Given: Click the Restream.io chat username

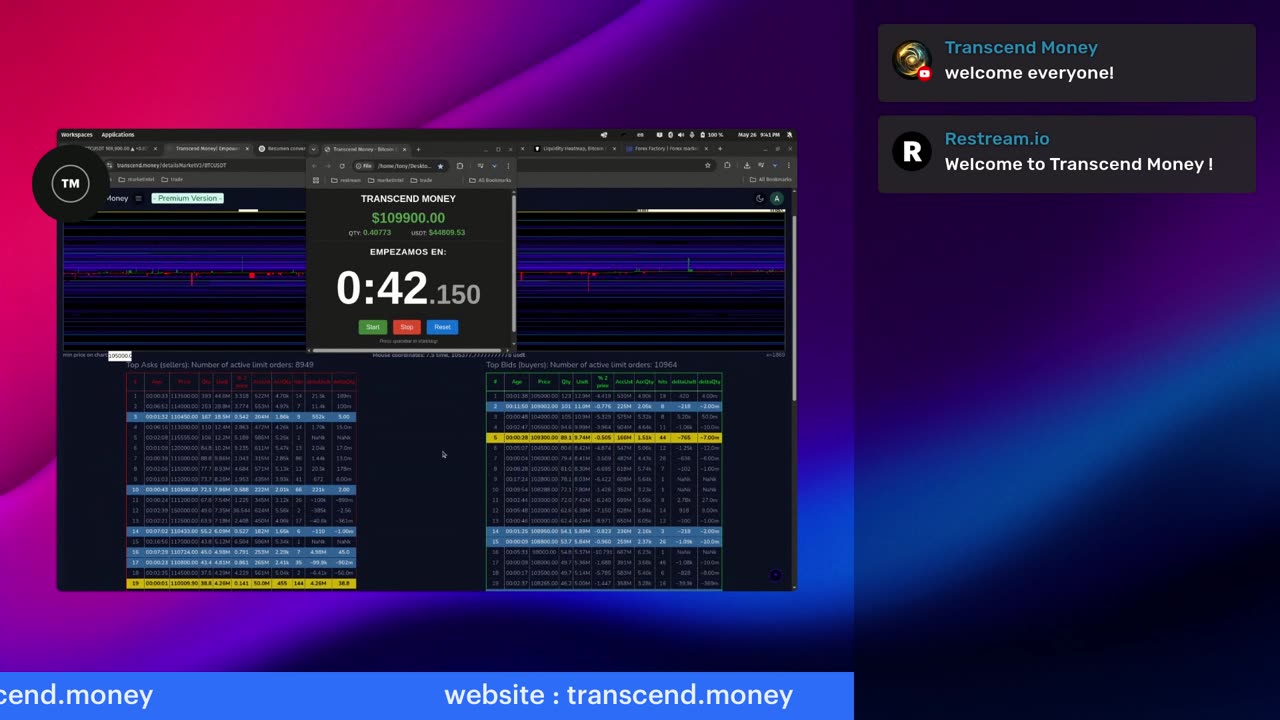Looking at the screenshot, I should [997, 139].
